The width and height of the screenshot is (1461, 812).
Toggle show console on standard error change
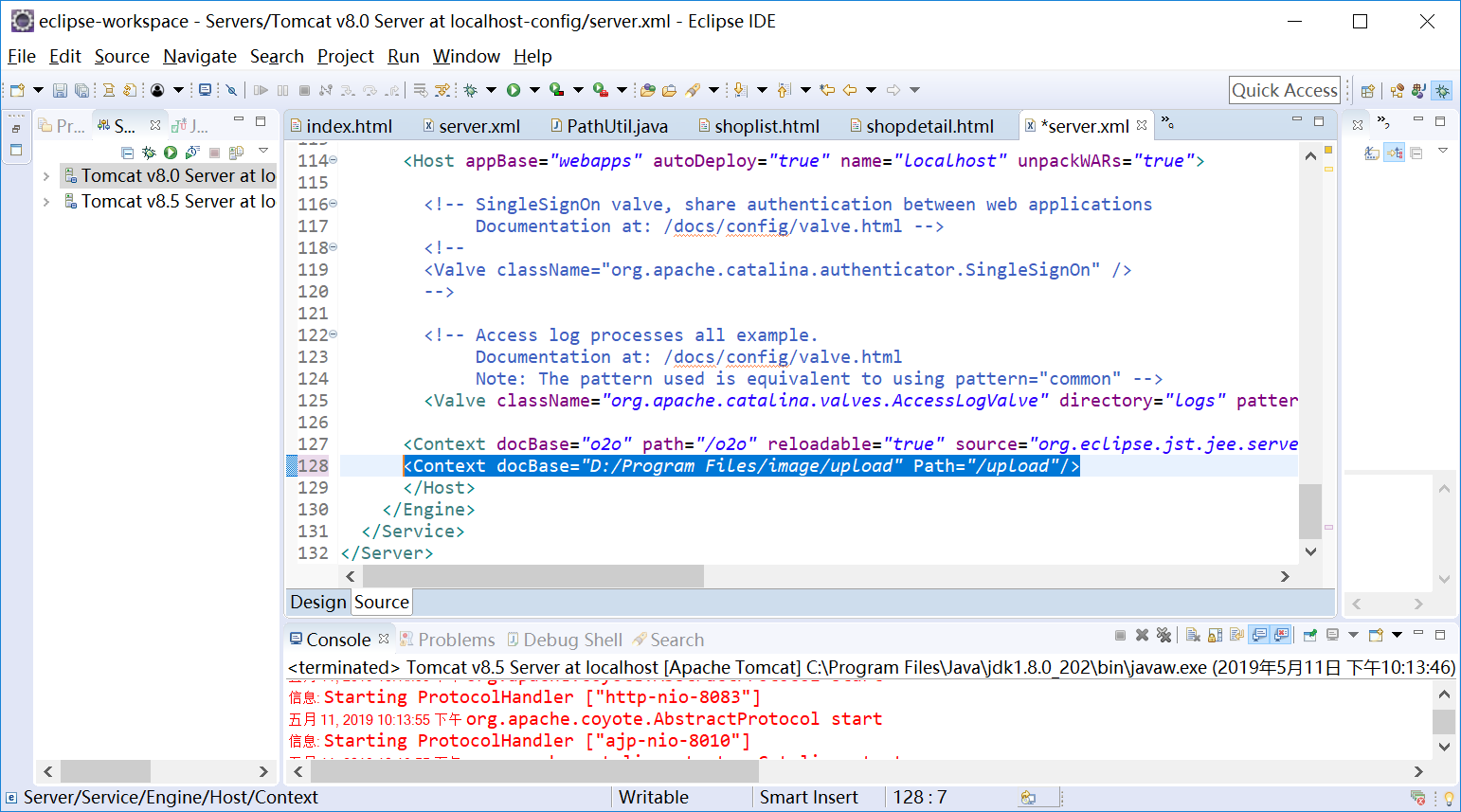tap(1281, 635)
